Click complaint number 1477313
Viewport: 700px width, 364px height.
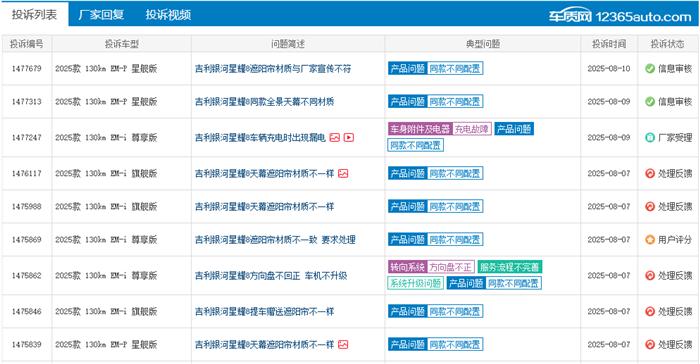click(27, 101)
